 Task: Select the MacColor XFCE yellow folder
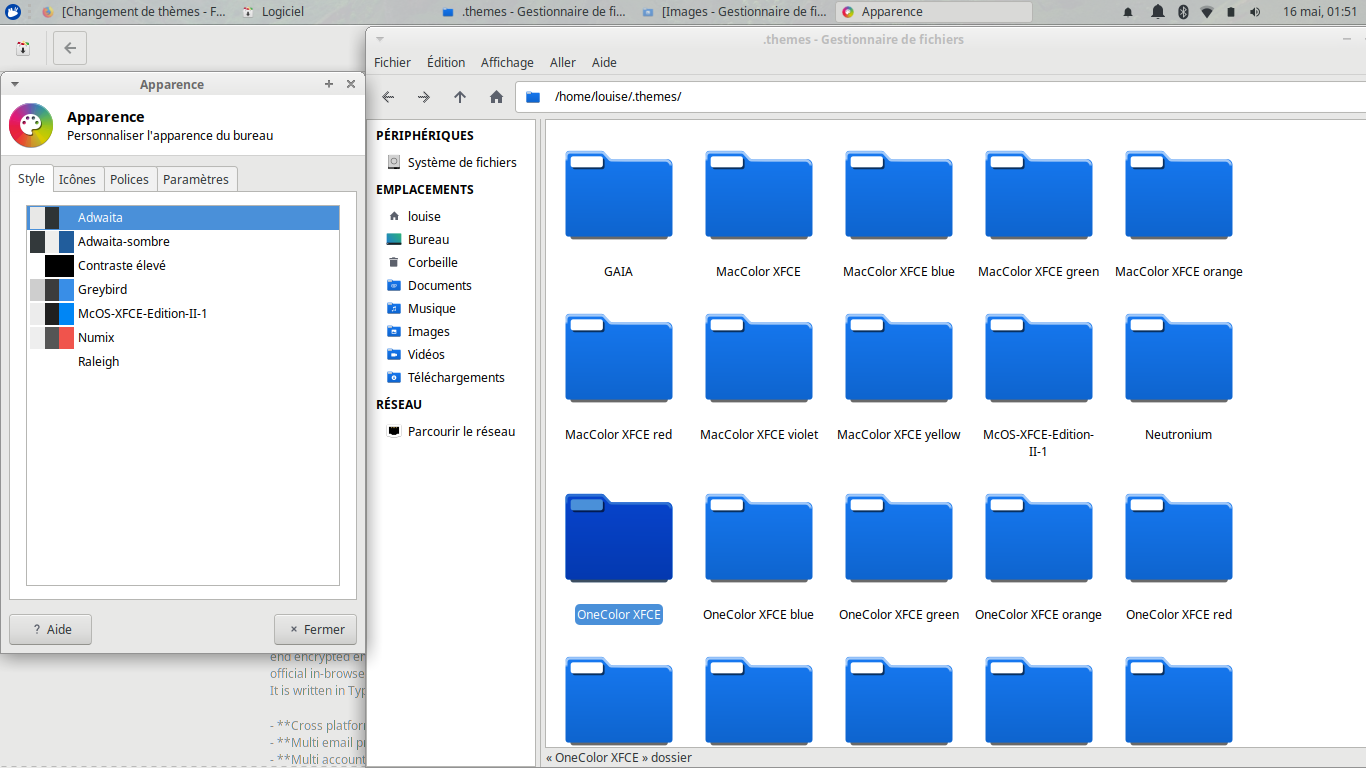click(898, 358)
